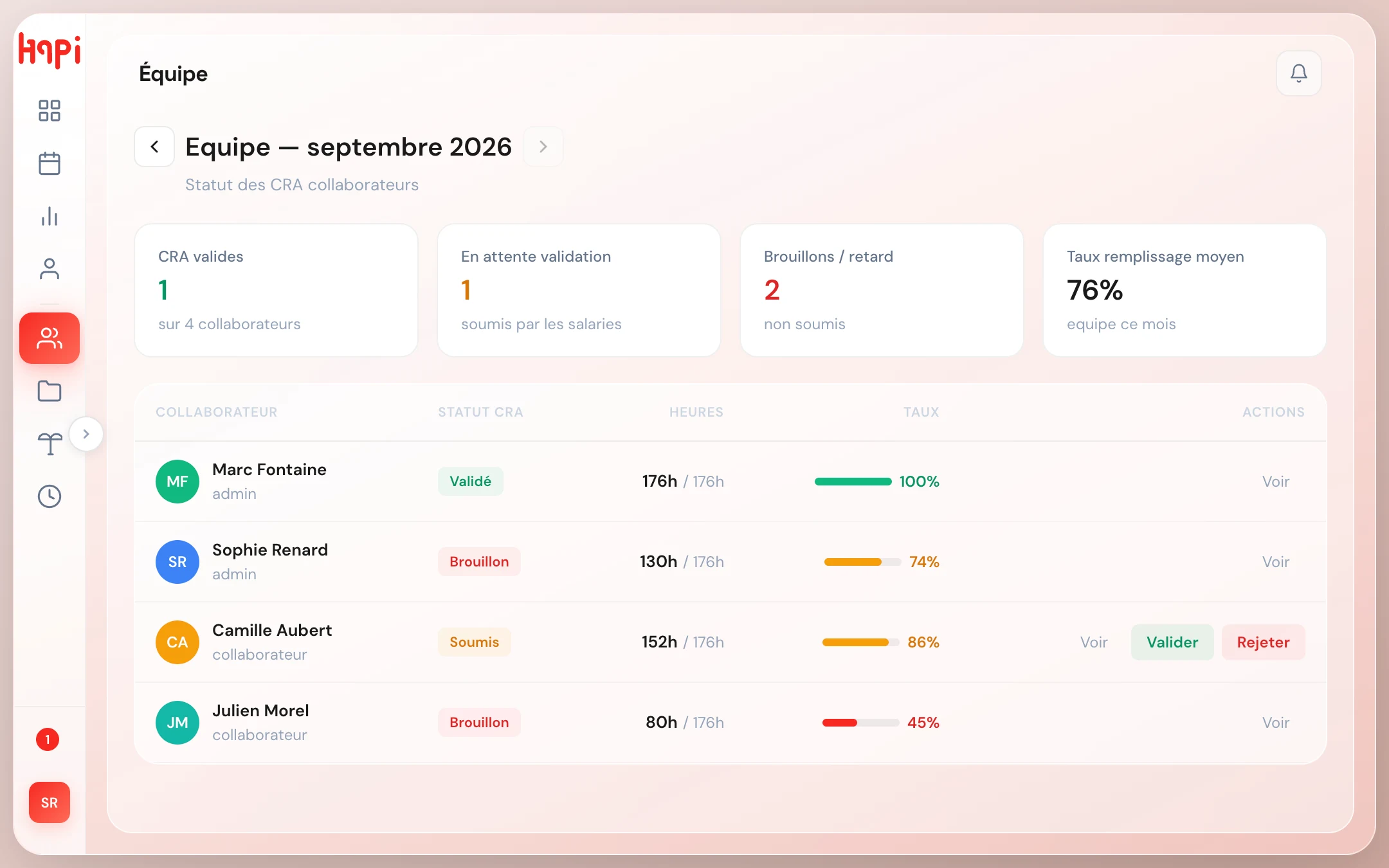This screenshot has height=868, width=1389.
Task: Click the notification bell icon
Action: click(1299, 73)
